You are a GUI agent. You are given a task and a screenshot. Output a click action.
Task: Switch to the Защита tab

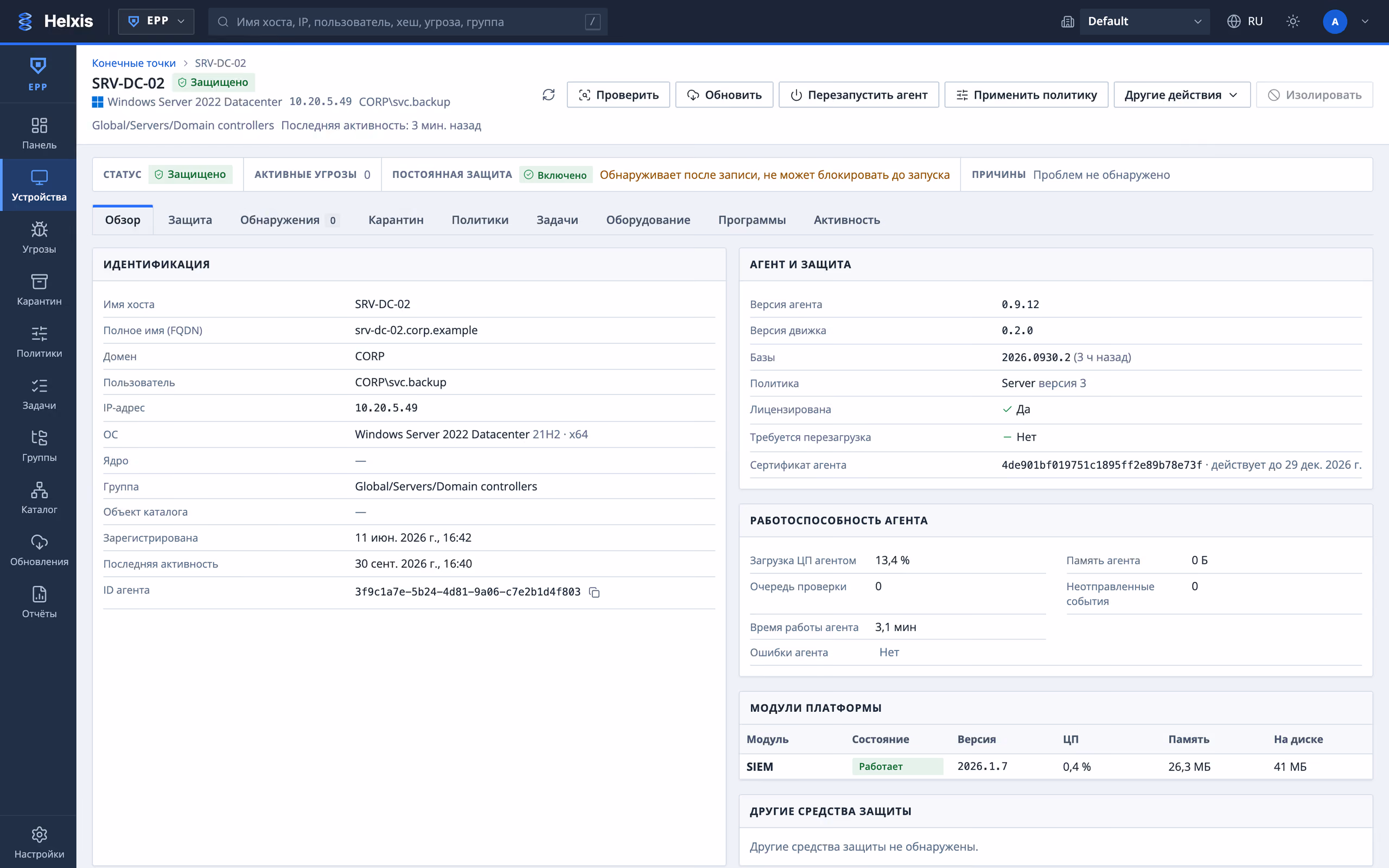point(190,220)
